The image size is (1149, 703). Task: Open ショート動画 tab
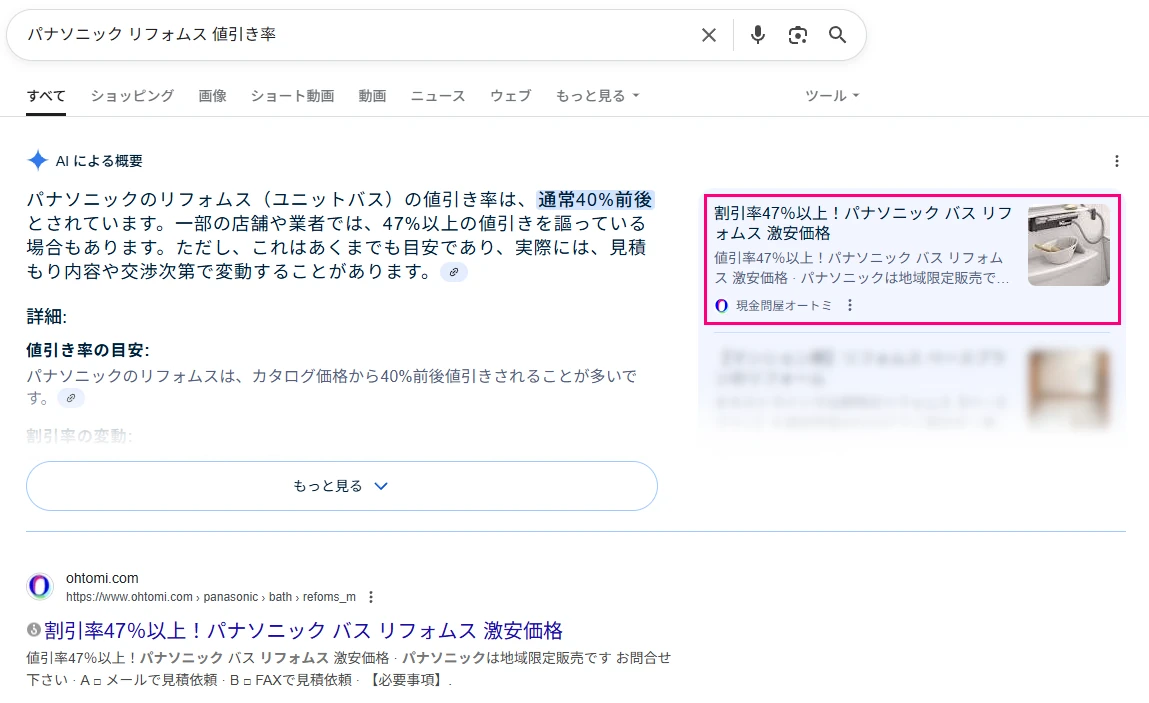pos(292,96)
